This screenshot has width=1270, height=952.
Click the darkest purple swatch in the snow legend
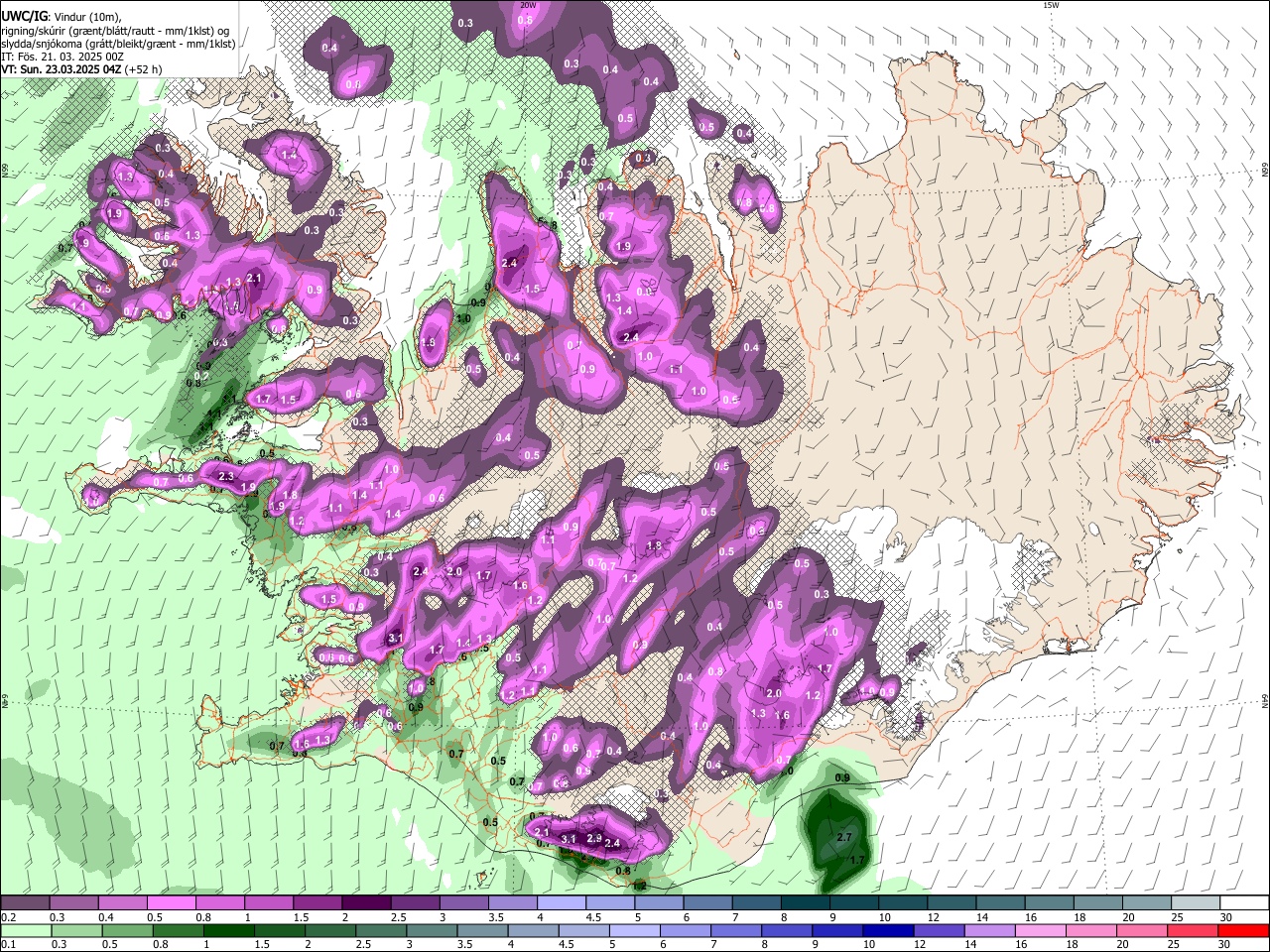pyautogui.click(x=365, y=904)
